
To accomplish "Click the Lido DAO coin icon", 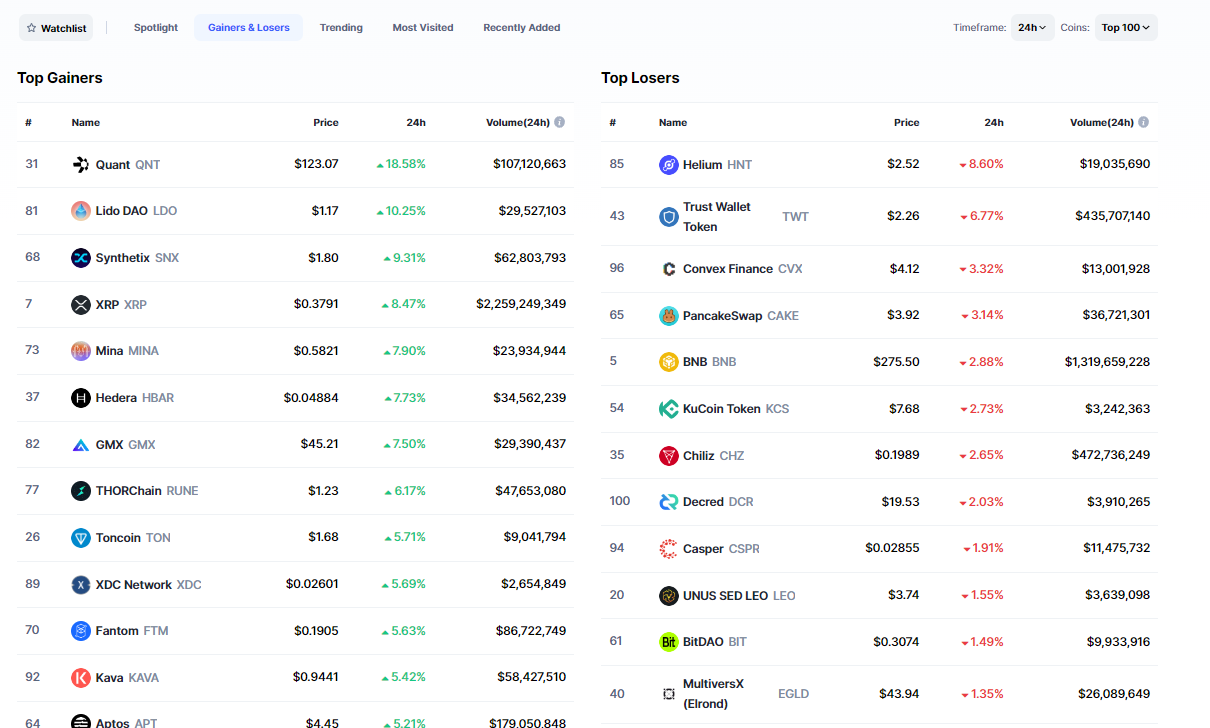I will pos(81,211).
